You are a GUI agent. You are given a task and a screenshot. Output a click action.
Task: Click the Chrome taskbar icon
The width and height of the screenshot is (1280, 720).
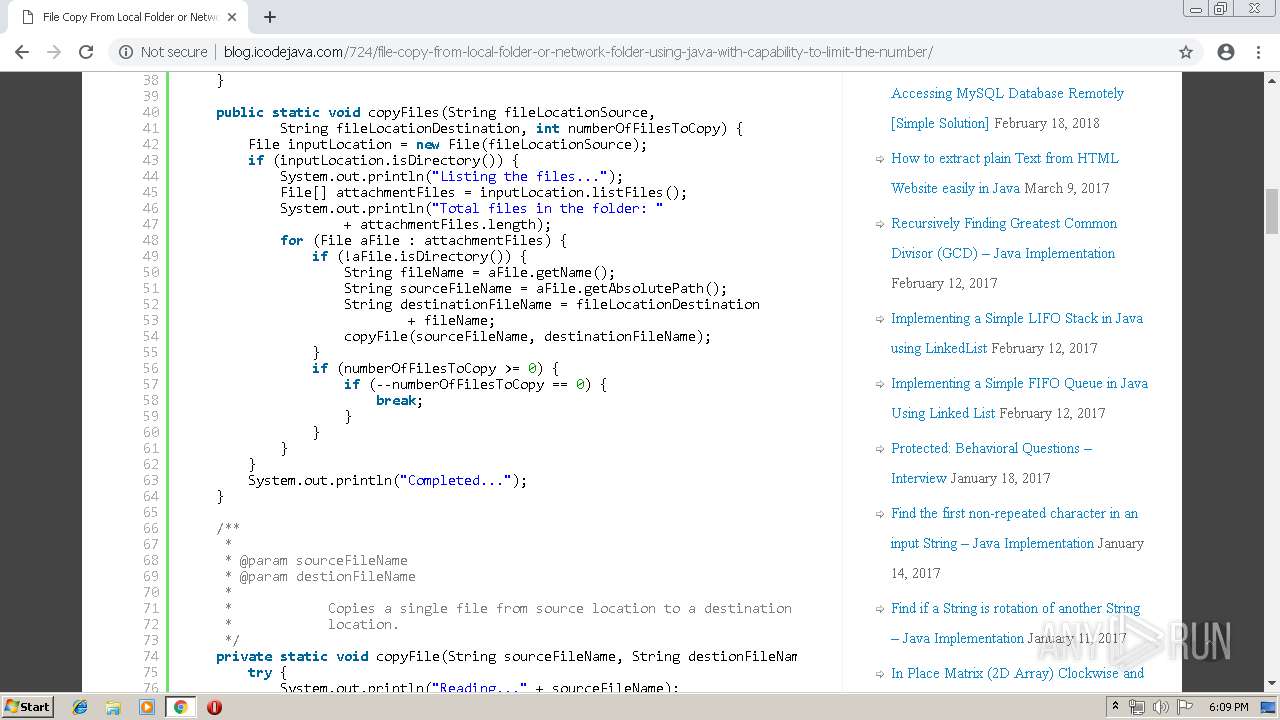click(180, 707)
